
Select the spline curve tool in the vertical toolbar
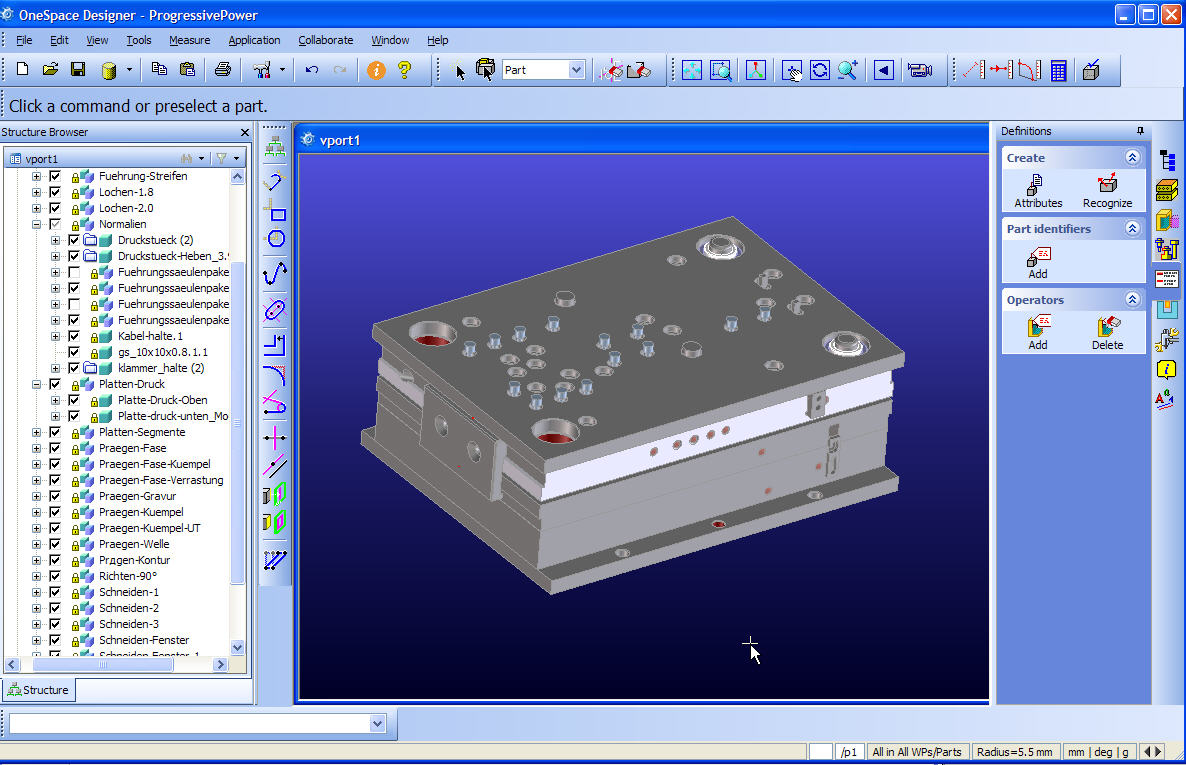coord(275,273)
